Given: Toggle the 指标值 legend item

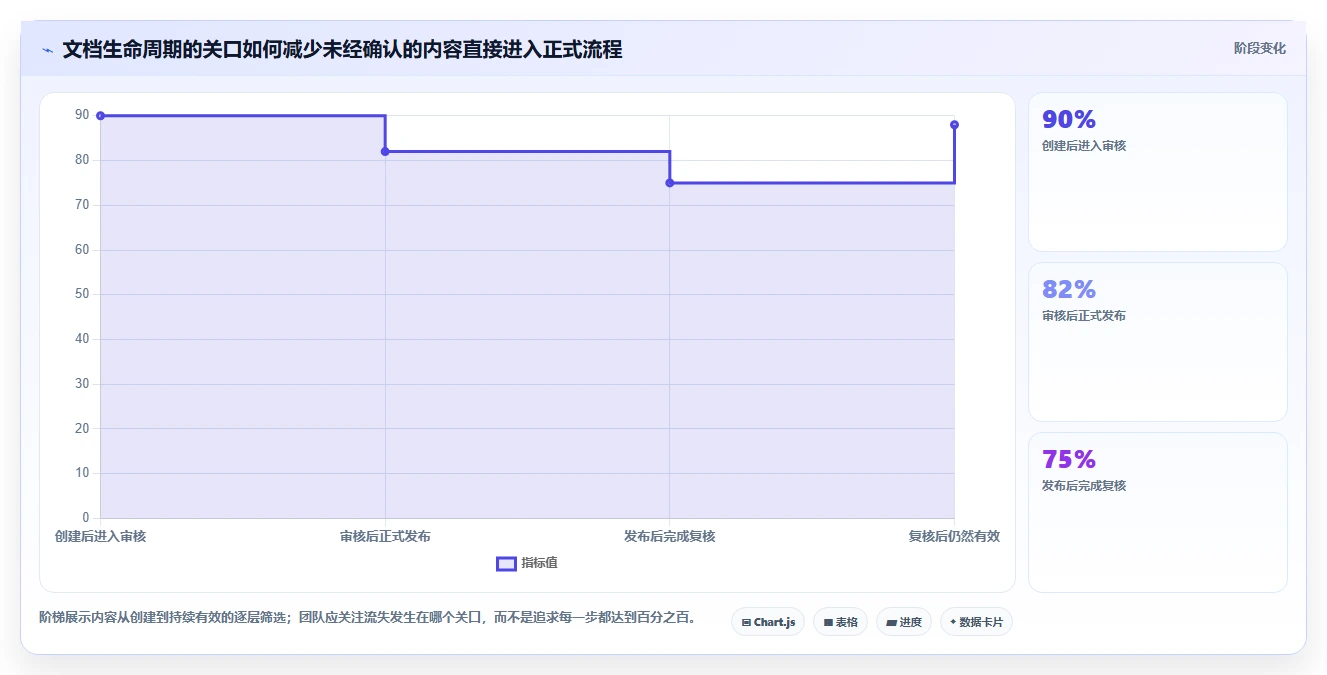Looking at the screenshot, I should 527,563.
